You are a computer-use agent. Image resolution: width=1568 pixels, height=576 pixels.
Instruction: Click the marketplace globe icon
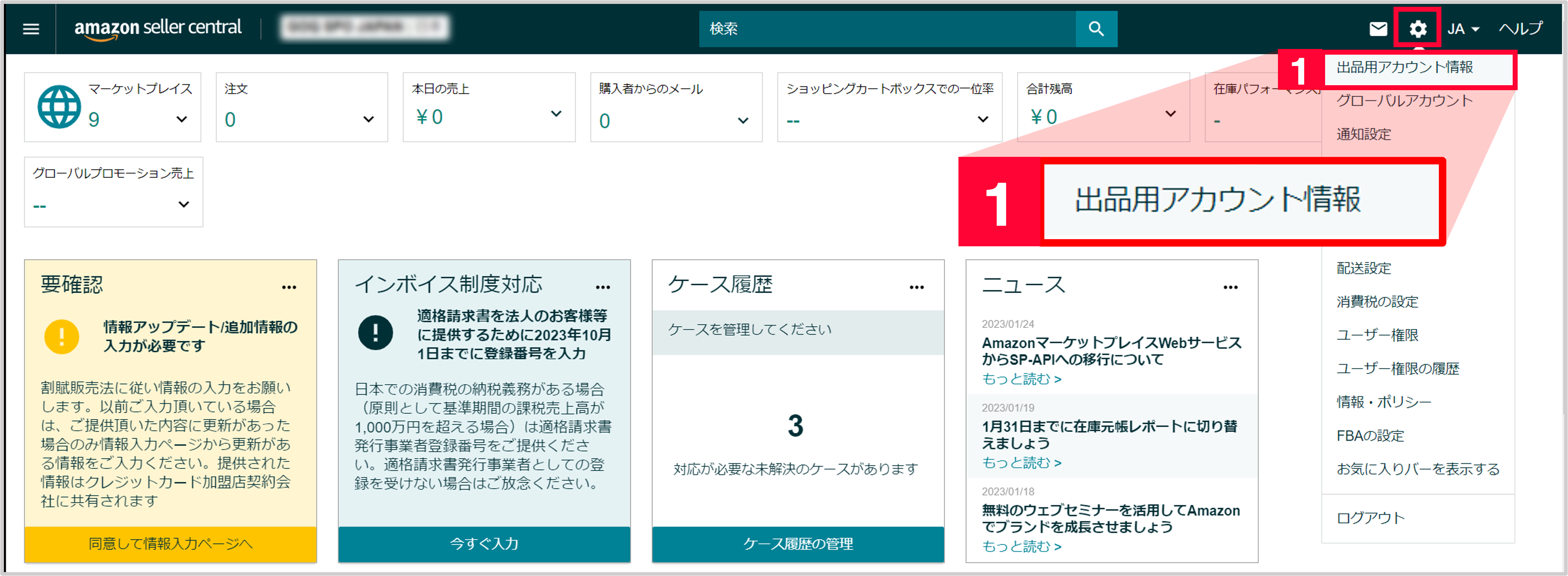[59, 107]
